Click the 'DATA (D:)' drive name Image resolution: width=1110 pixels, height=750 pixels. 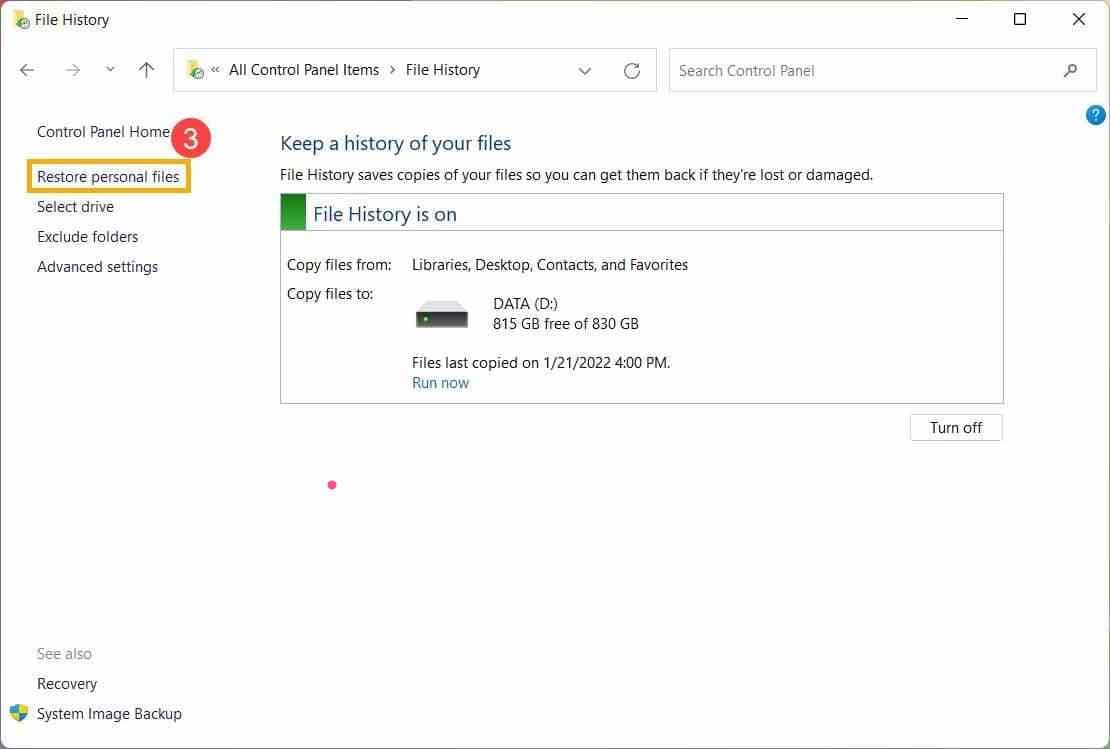(525, 304)
